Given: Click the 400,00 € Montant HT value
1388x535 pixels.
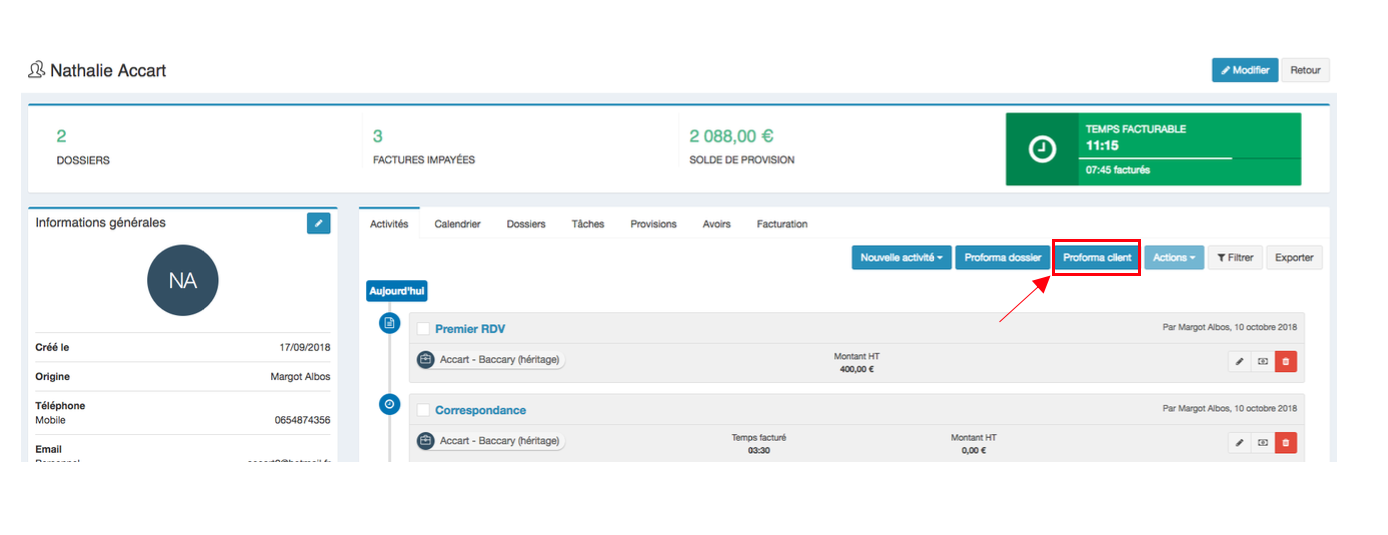Looking at the screenshot, I should (857, 369).
